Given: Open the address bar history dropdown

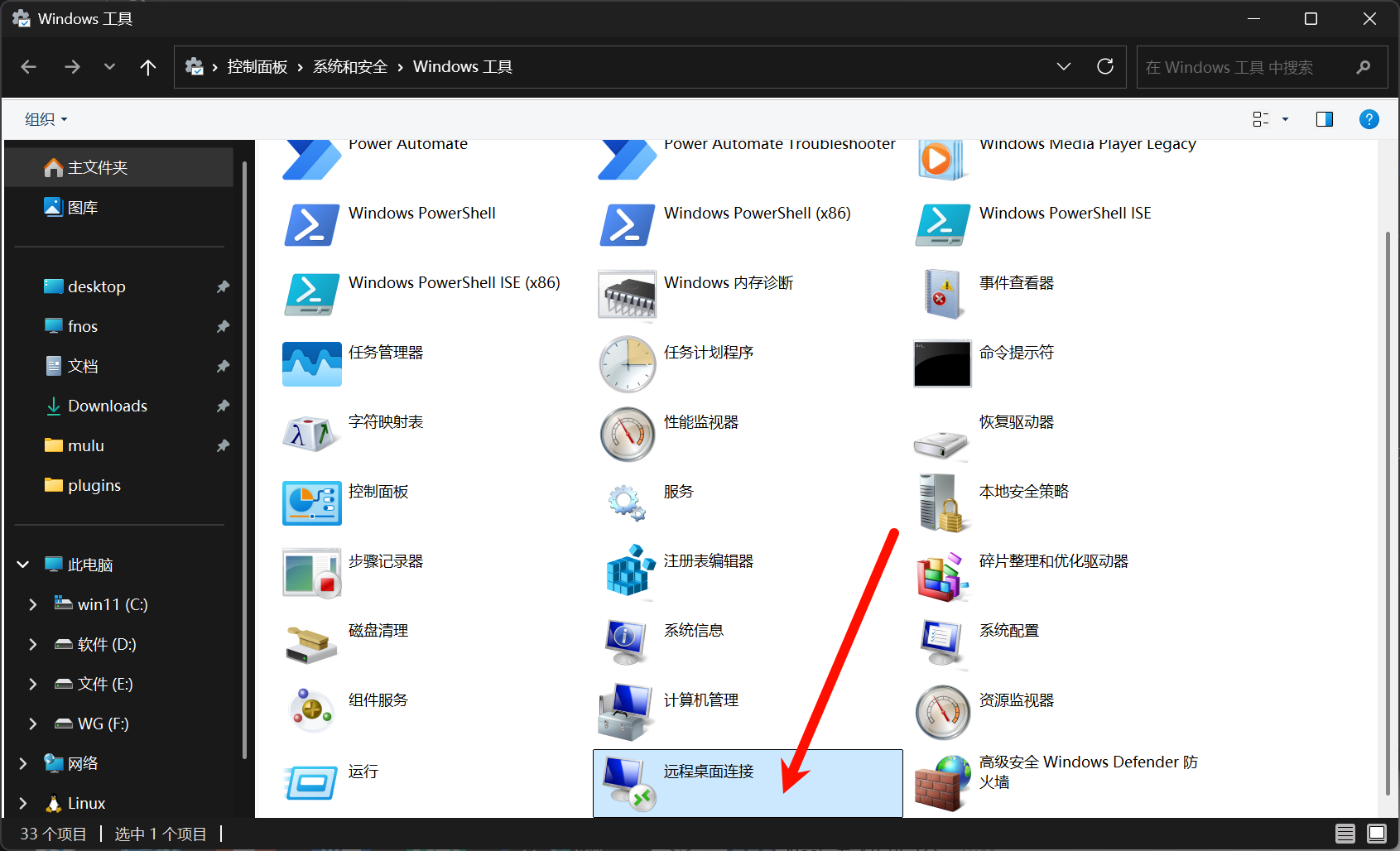Looking at the screenshot, I should (1064, 67).
